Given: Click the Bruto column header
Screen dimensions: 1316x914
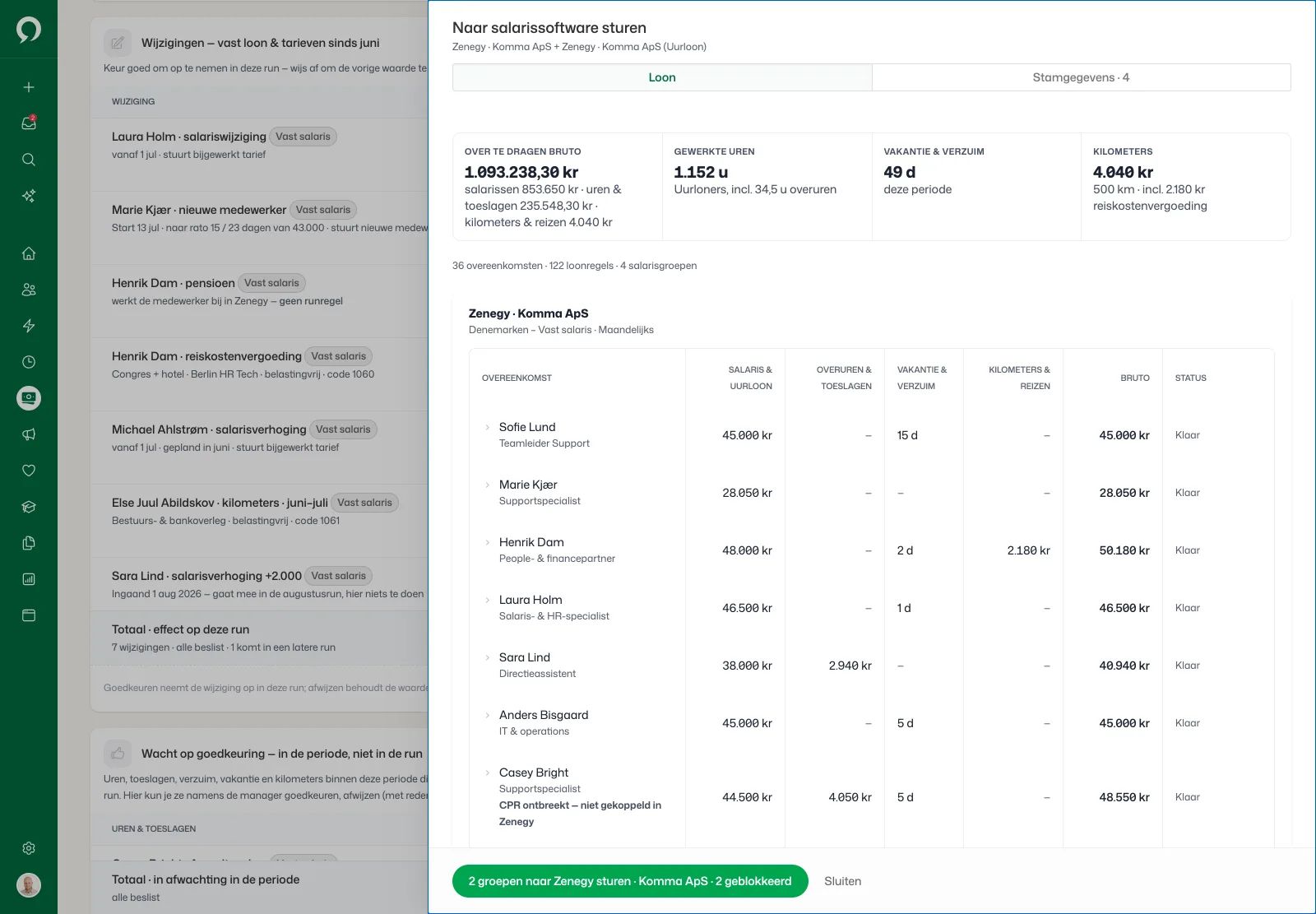Looking at the screenshot, I should pyautogui.click(x=1135, y=378).
